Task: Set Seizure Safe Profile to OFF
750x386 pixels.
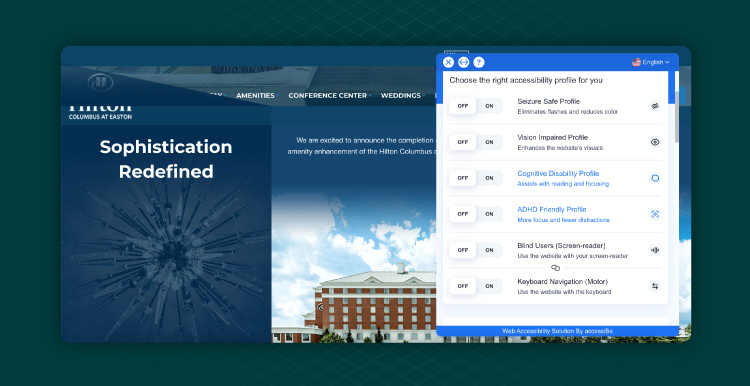Action: tap(463, 106)
